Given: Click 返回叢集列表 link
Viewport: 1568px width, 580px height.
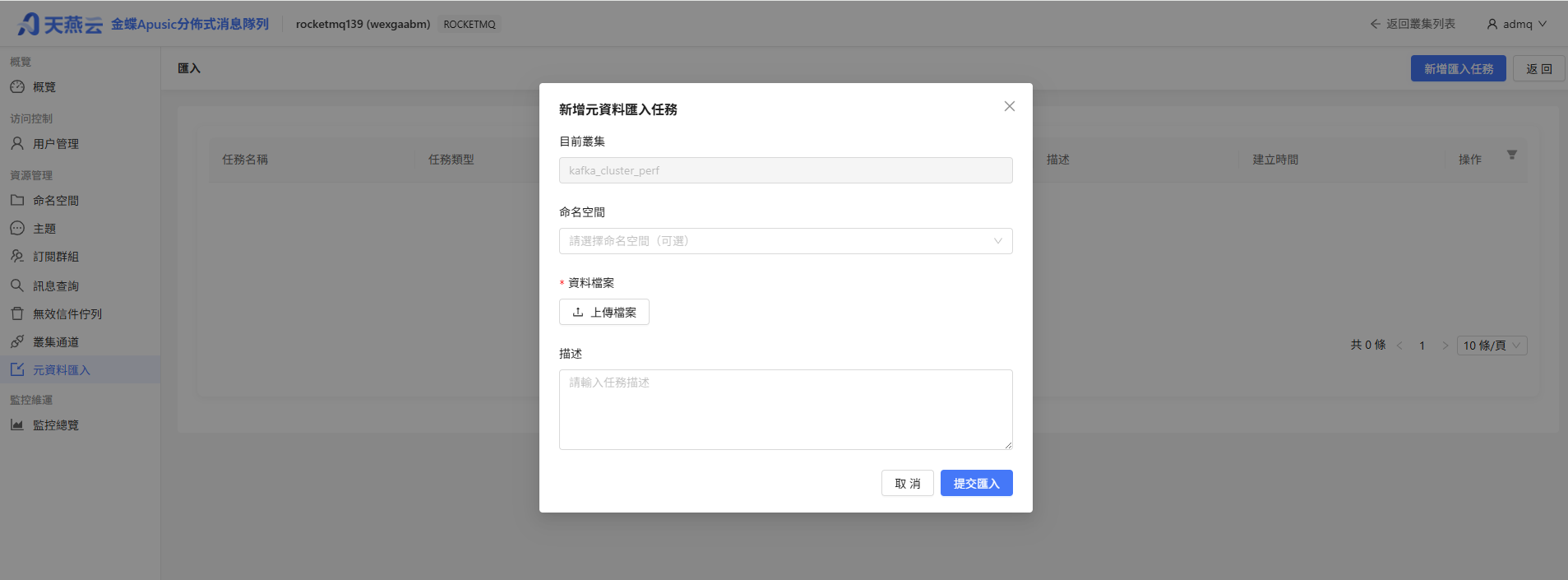Looking at the screenshot, I should tap(1413, 24).
